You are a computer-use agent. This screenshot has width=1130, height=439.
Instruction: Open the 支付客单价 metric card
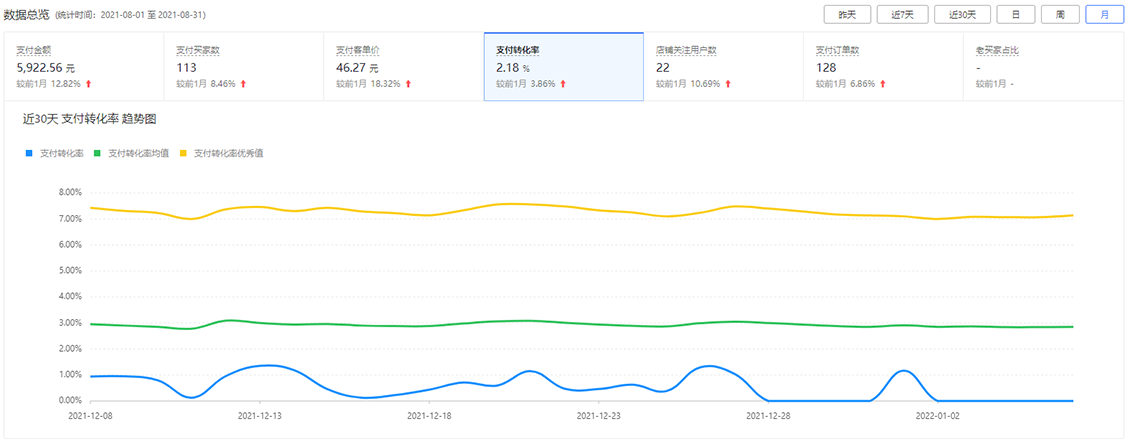pos(404,66)
